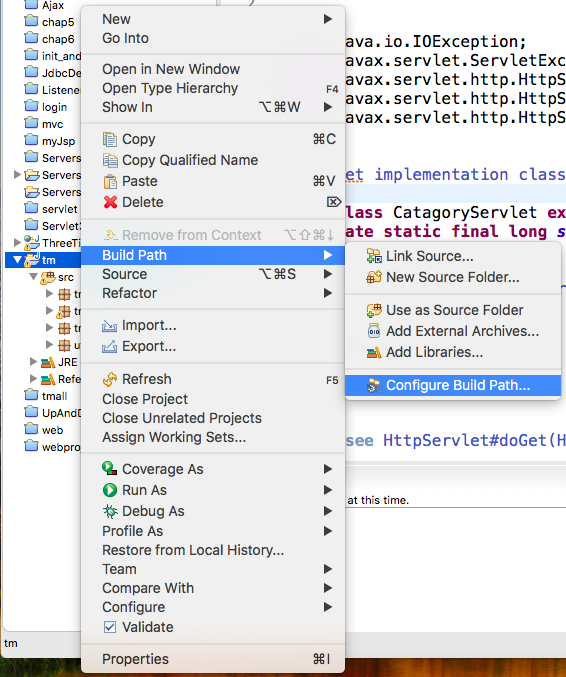Click the webpro folder icon

coord(32,446)
